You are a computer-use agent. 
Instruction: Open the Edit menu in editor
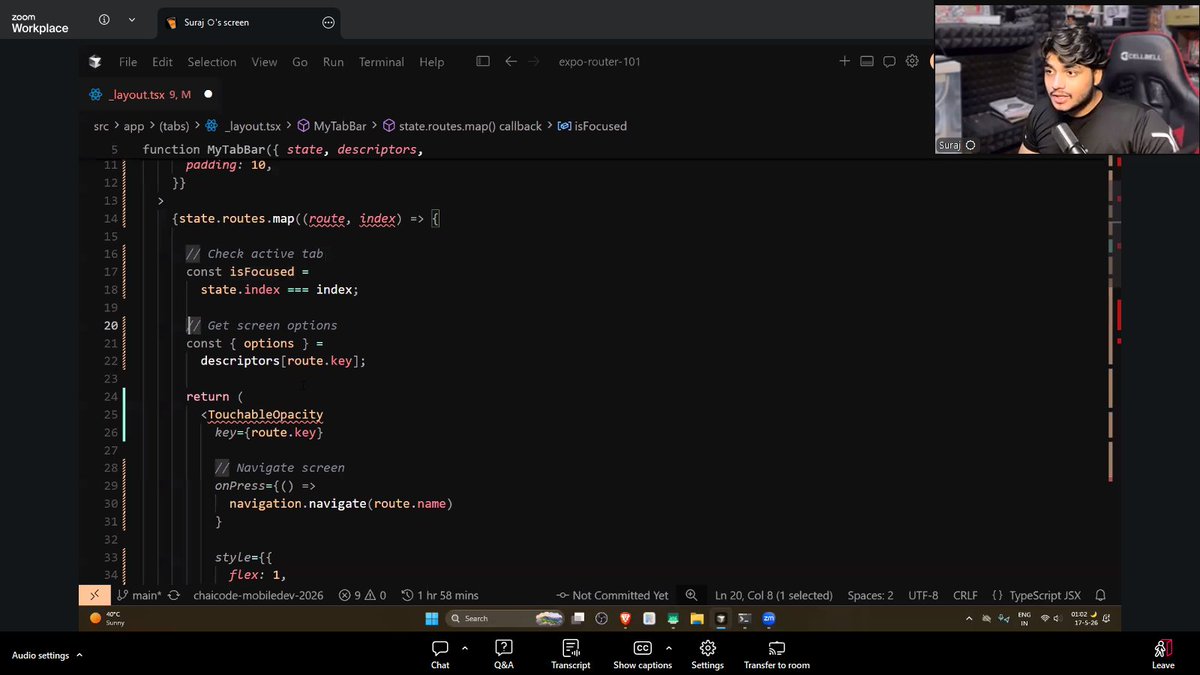tap(162, 62)
